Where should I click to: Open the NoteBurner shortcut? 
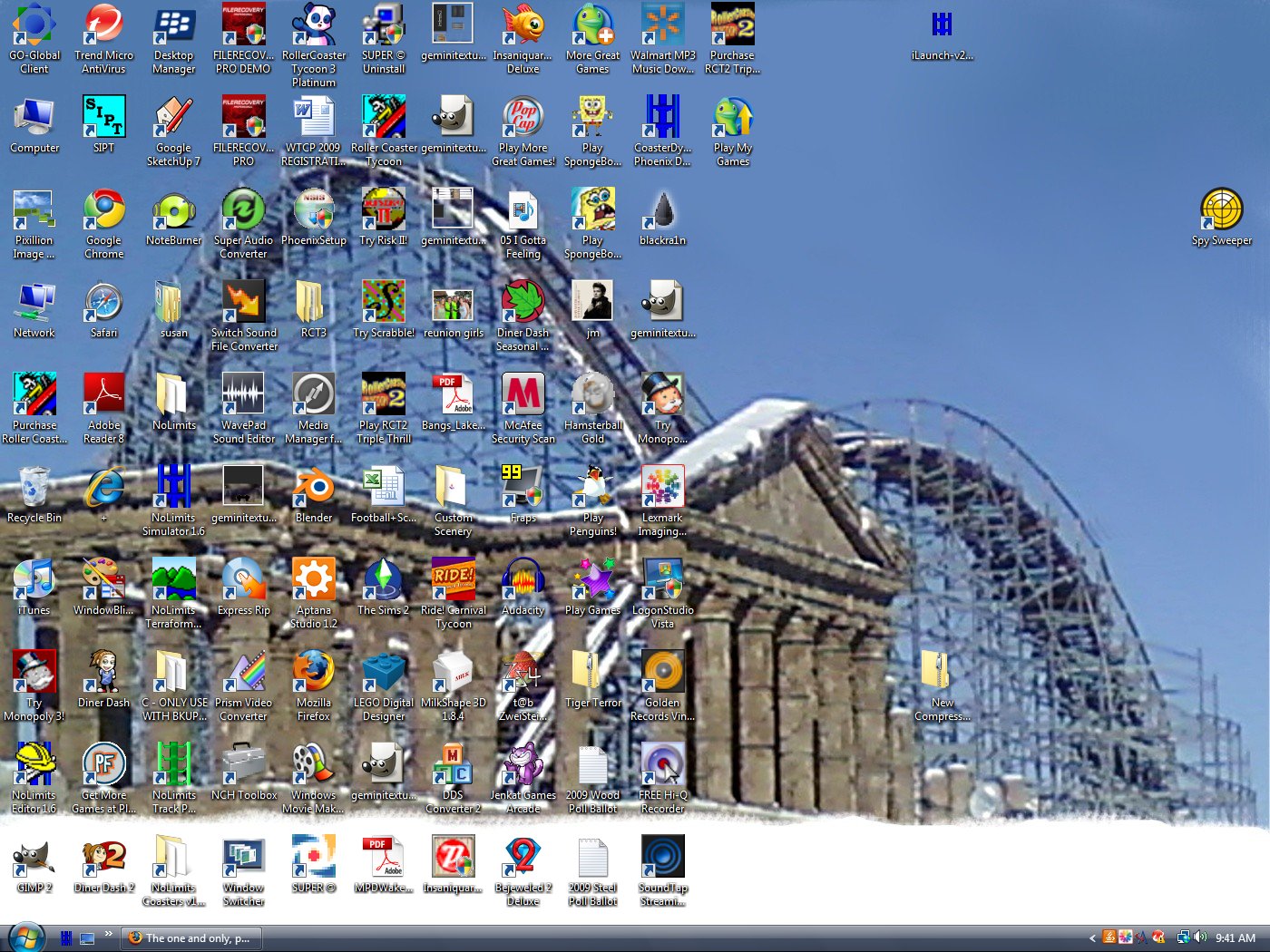(174, 217)
